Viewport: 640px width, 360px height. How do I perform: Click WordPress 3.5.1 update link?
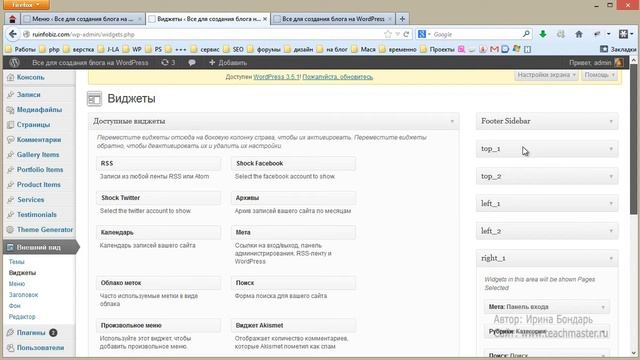coord(276,77)
